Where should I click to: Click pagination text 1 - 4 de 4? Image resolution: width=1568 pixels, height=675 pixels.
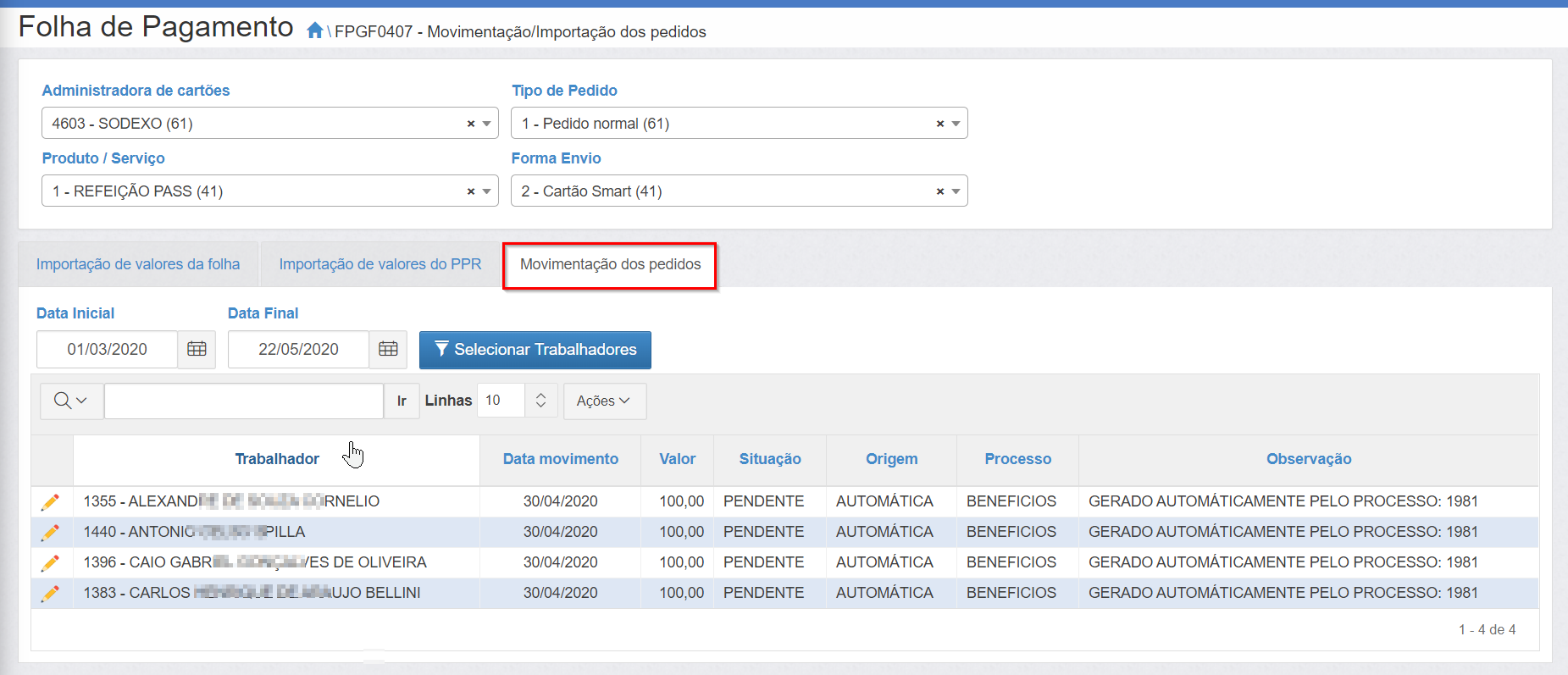pos(1487,629)
